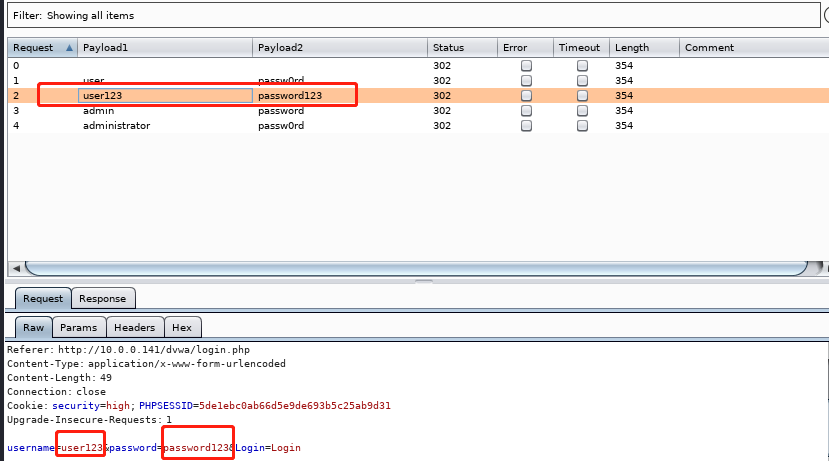Click the username parameter name in body
This screenshot has width=829, height=461.
pyautogui.click(x=31, y=448)
